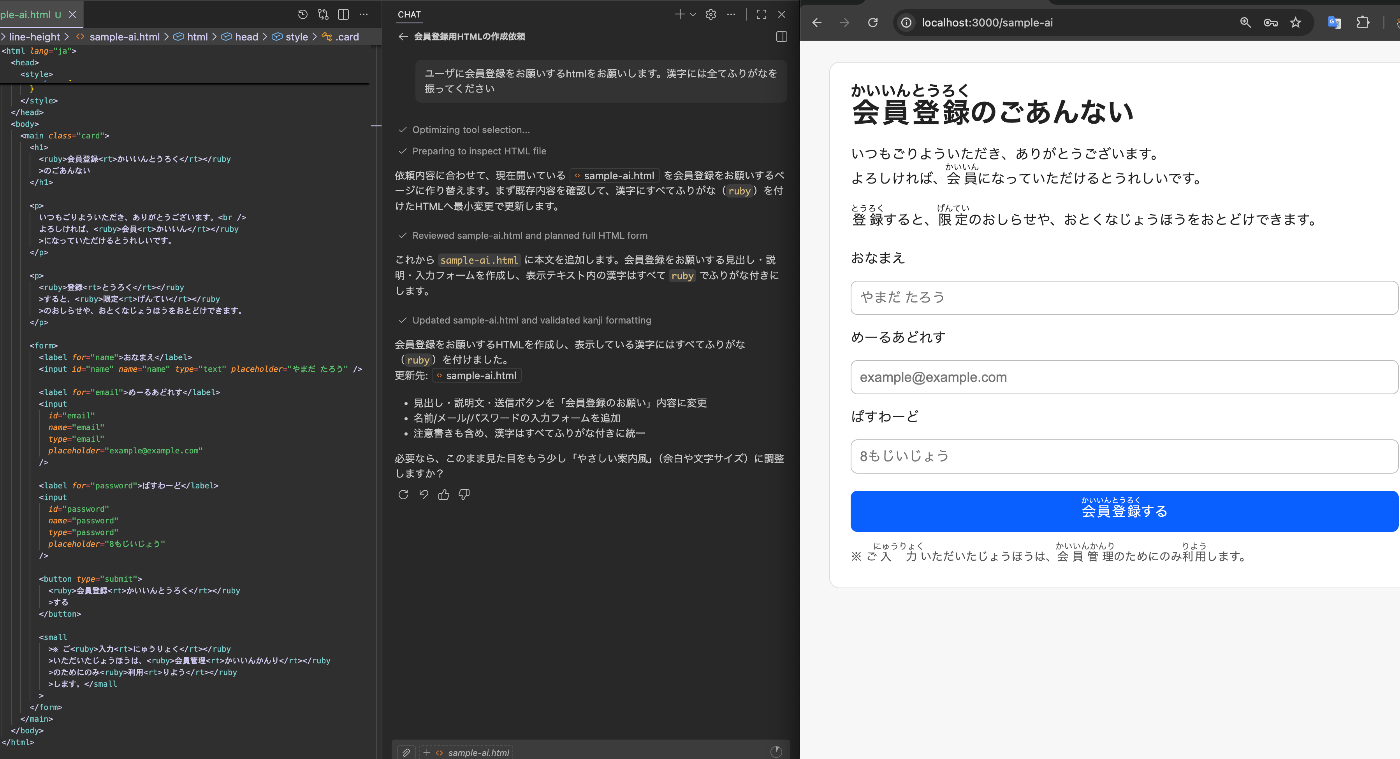Retry the chat response with reload icon
Screen dimensions: 1400x759
point(403,495)
